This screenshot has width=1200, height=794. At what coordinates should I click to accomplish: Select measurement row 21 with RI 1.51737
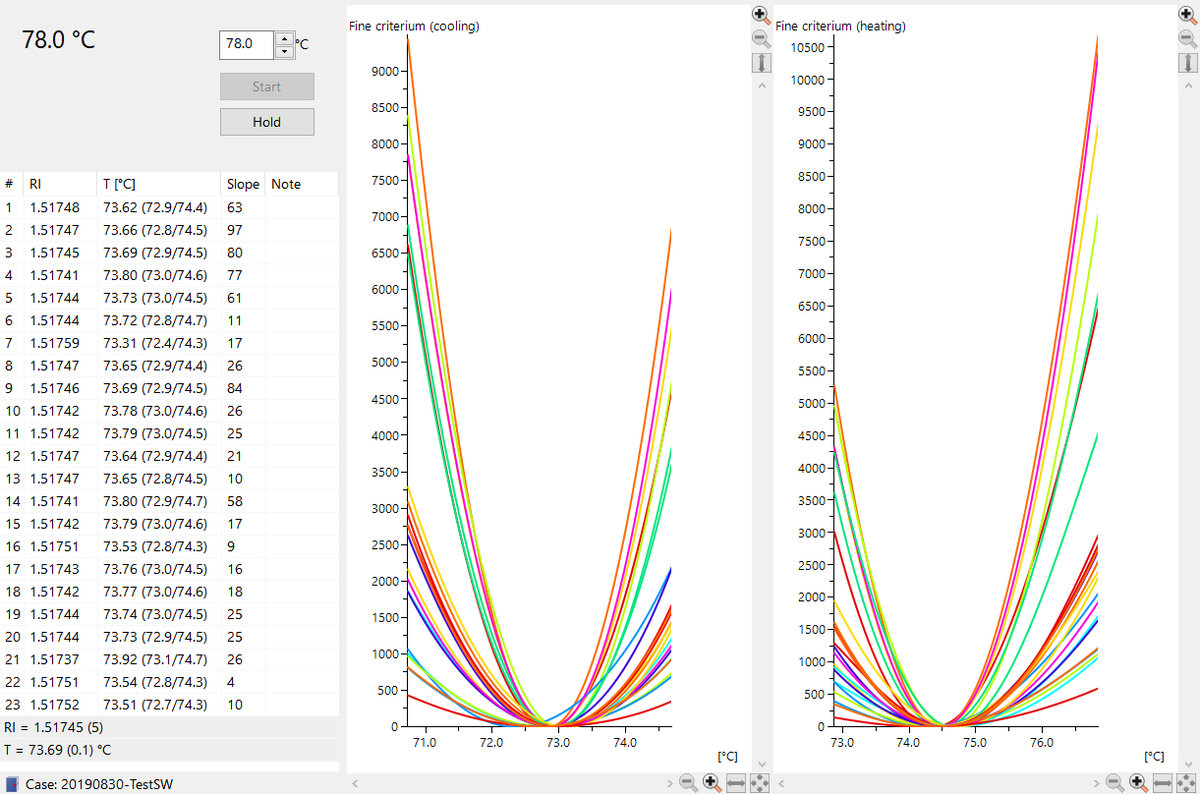pyautogui.click(x=150, y=659)
